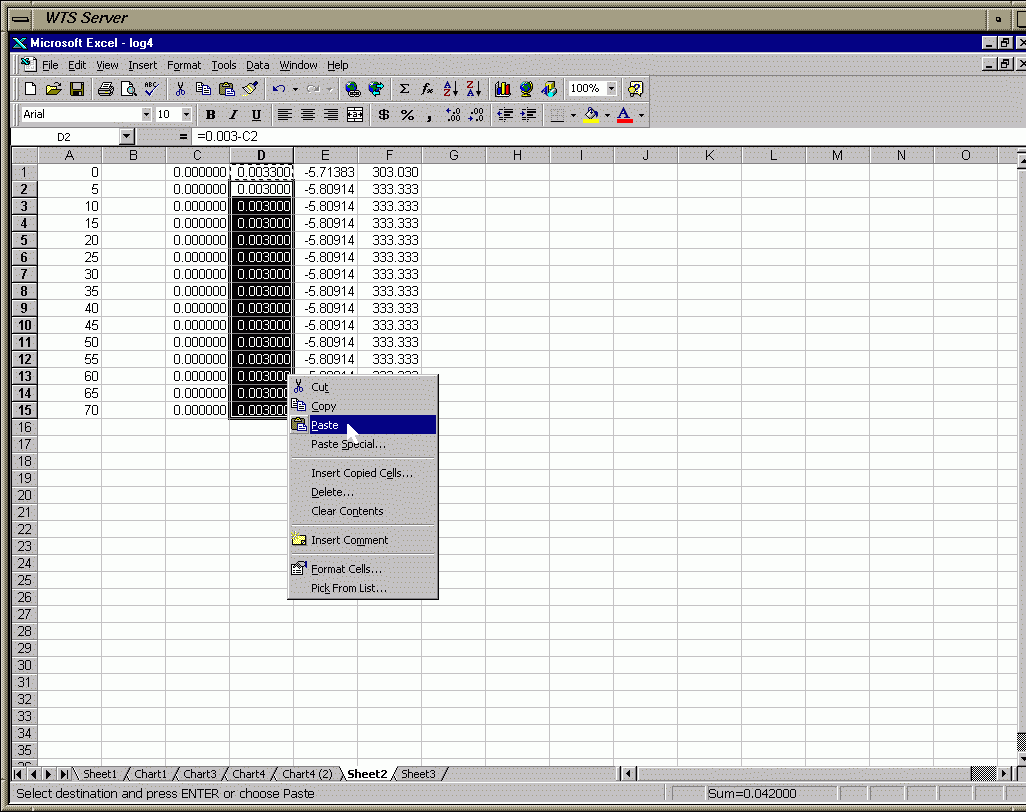The height and width of the screenshot is (812, 1026).
Task: Choose Paste Special from context menu
Action: click(347, 444)
